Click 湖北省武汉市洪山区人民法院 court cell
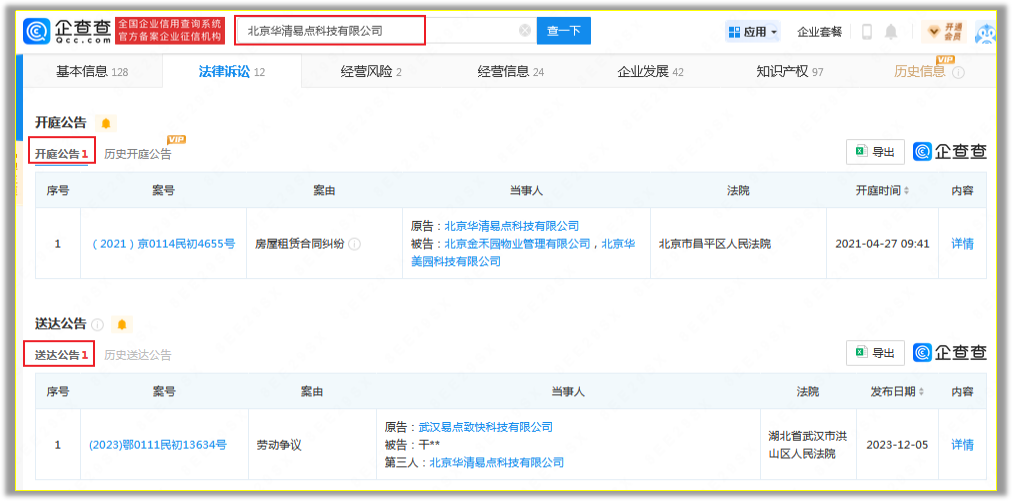 tap(808, 444)
